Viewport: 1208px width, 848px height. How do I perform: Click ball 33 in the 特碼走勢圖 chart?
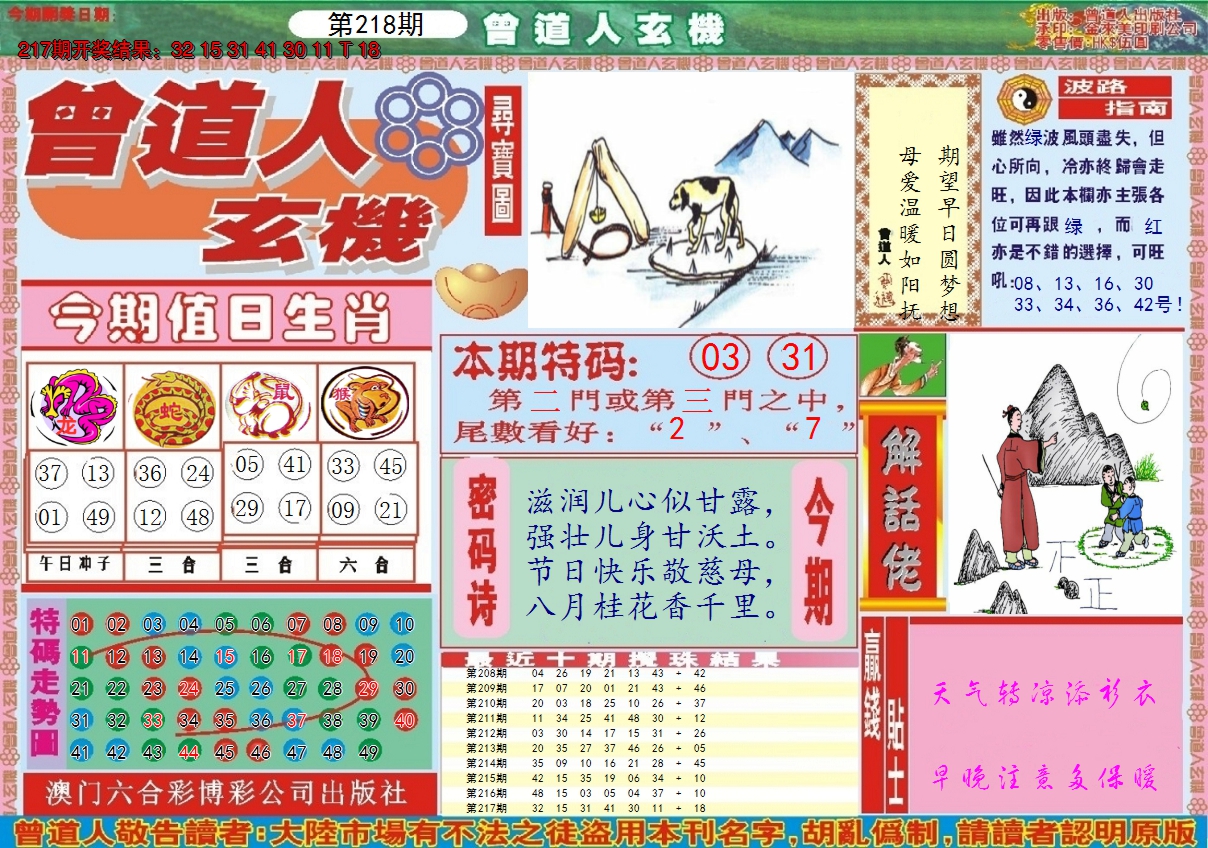click(x=153, y=720)
